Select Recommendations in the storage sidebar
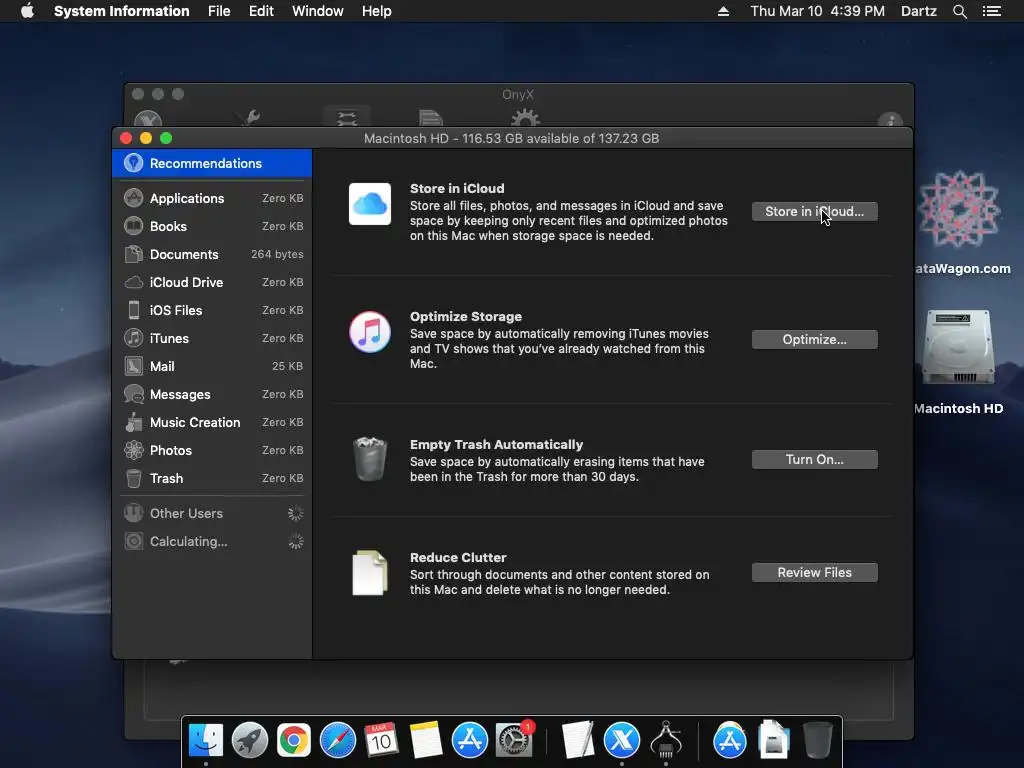This screenshot has width=1024, height=768. [212, 163]
